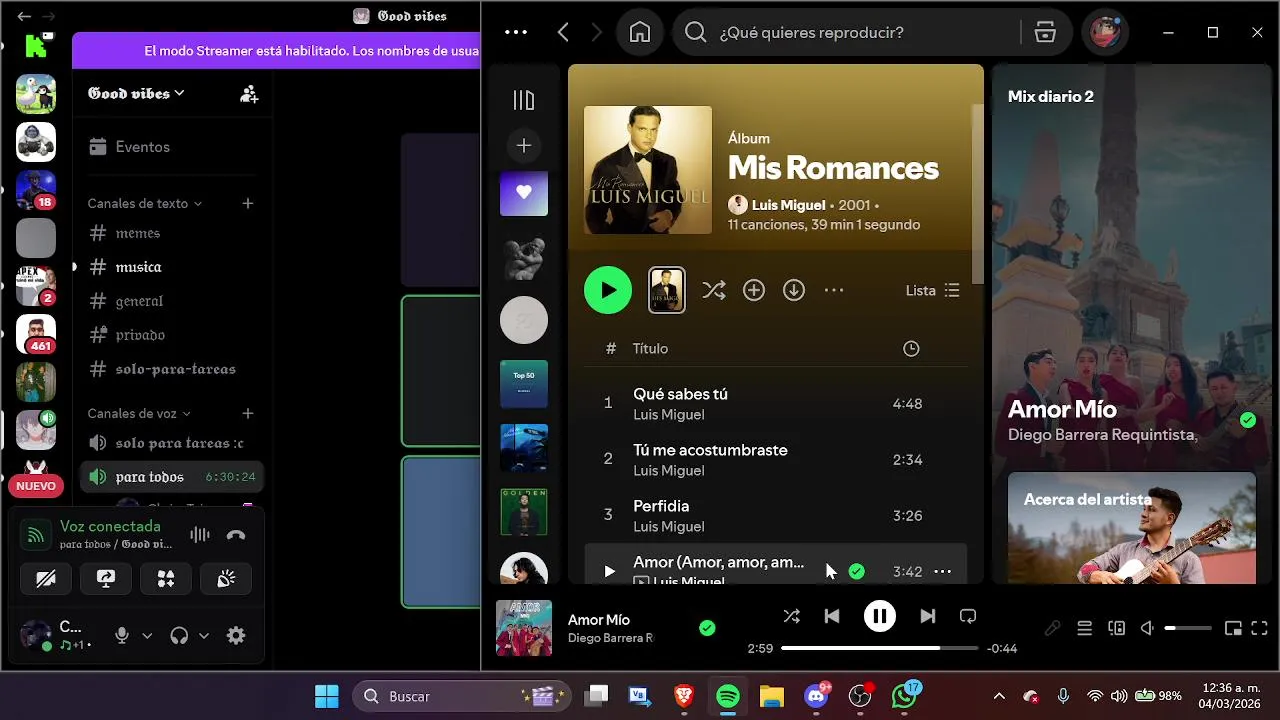Open more options for the album

[x=834, y=290]
